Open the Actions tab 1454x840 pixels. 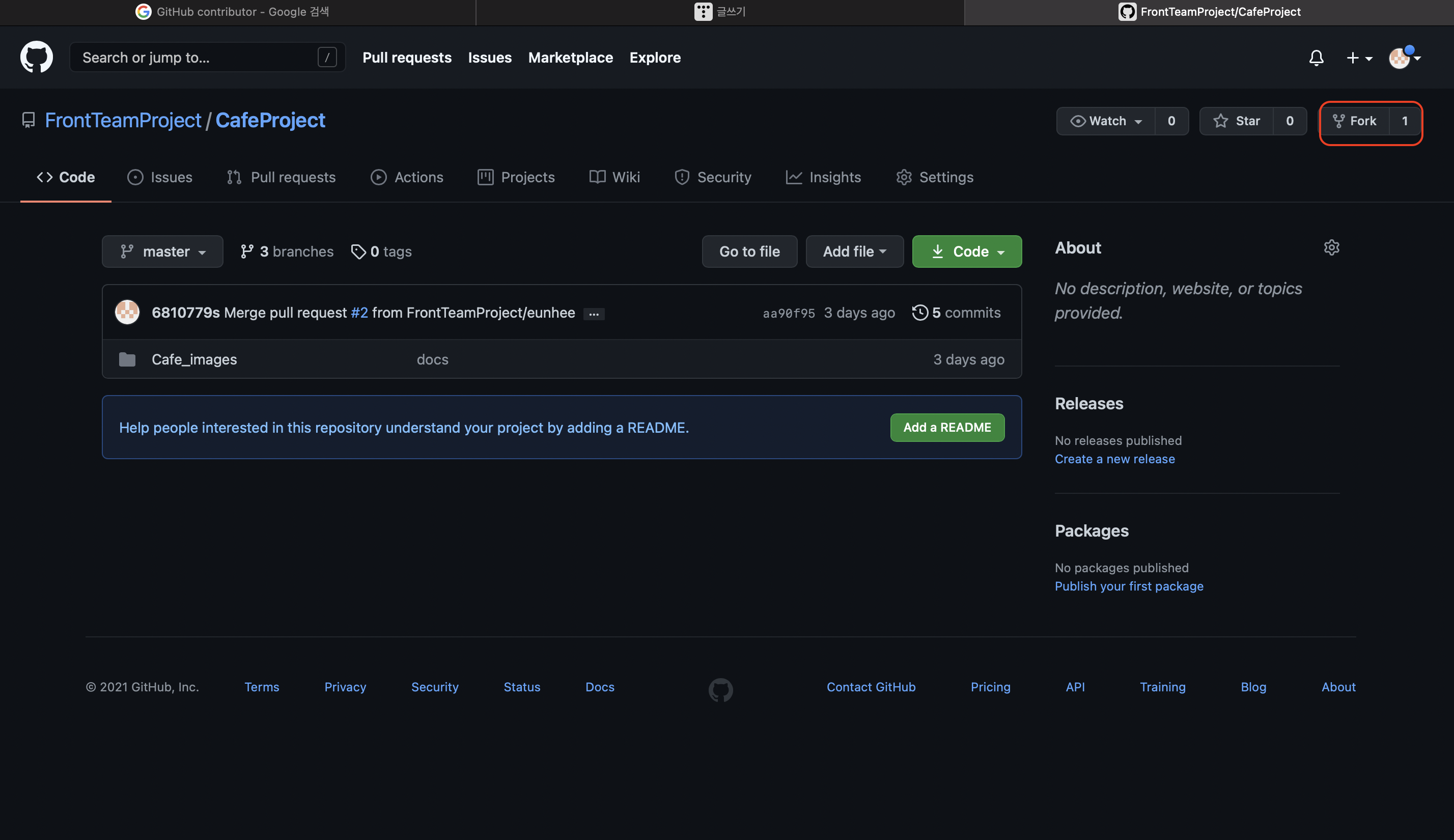point(407,177)
